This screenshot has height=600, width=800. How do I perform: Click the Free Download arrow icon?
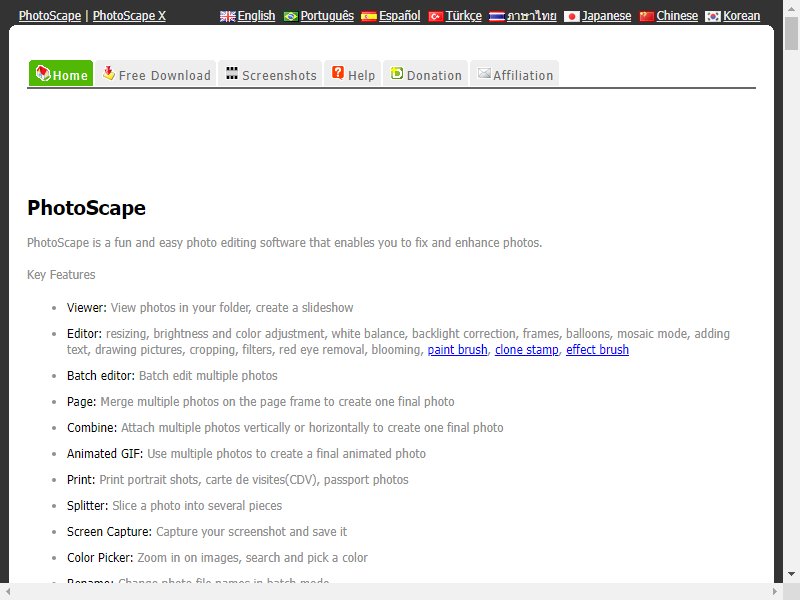108,73
